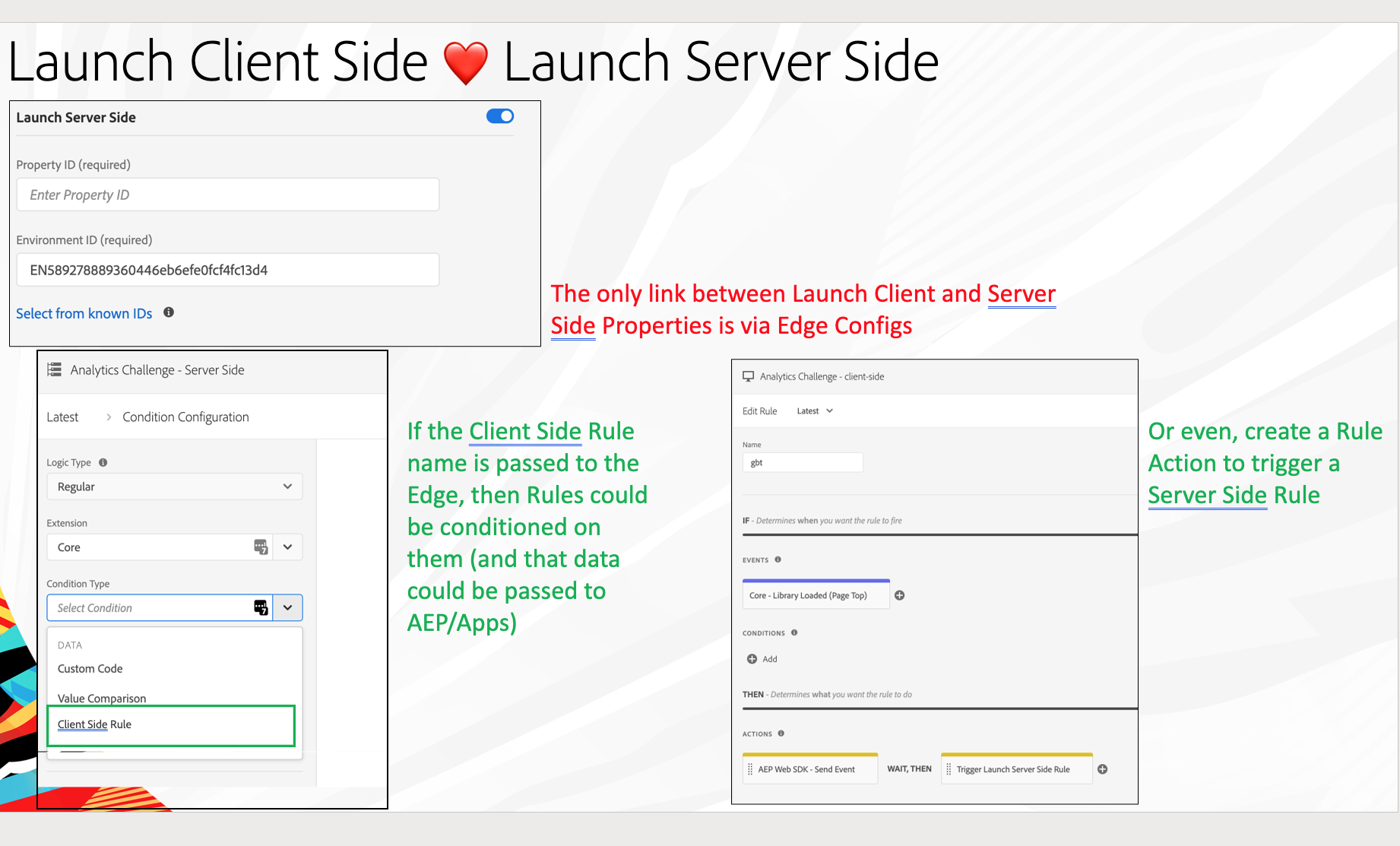The image size is (1400, 846).
Task: Click info icon beside Select from known IDs
Action: coord(169,312)
